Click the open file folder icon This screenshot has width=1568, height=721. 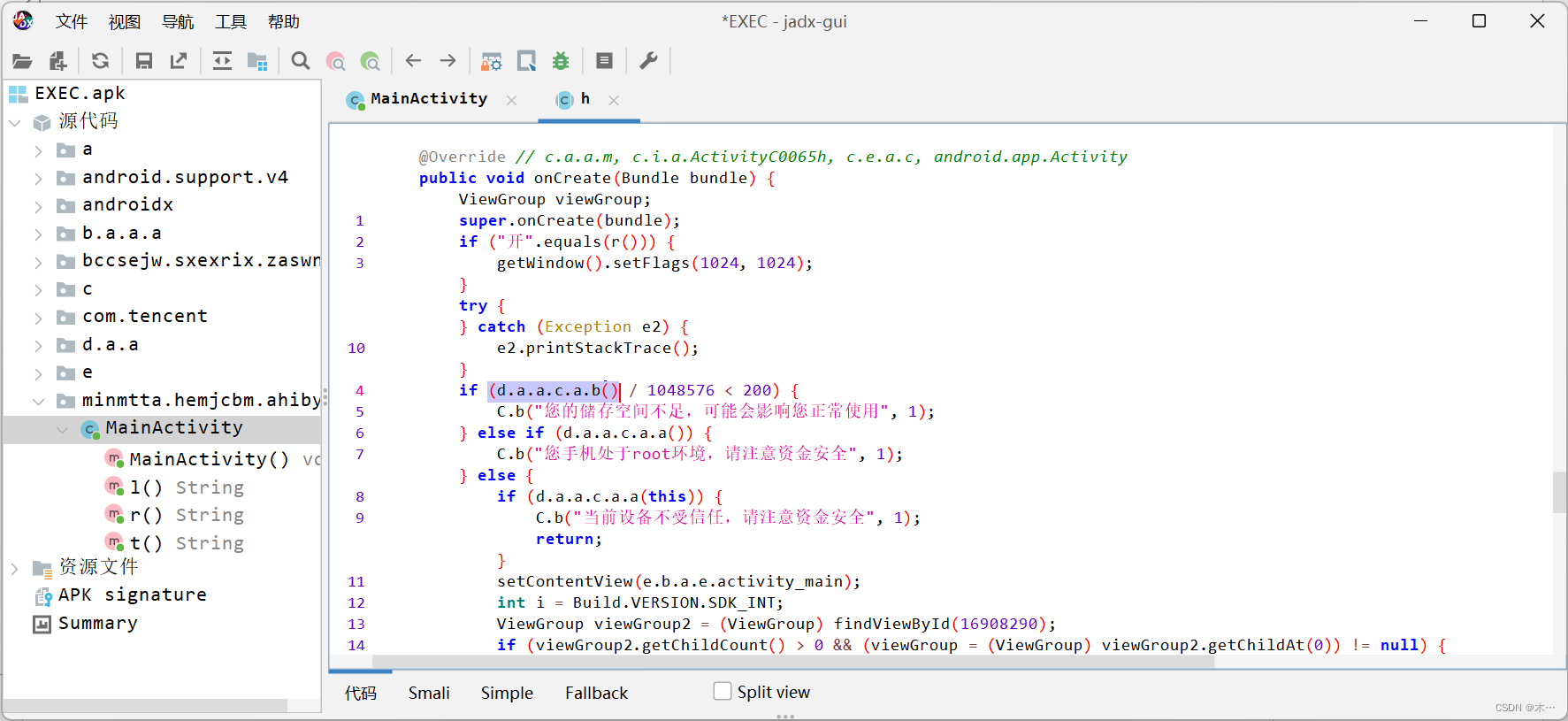[22, 61]
